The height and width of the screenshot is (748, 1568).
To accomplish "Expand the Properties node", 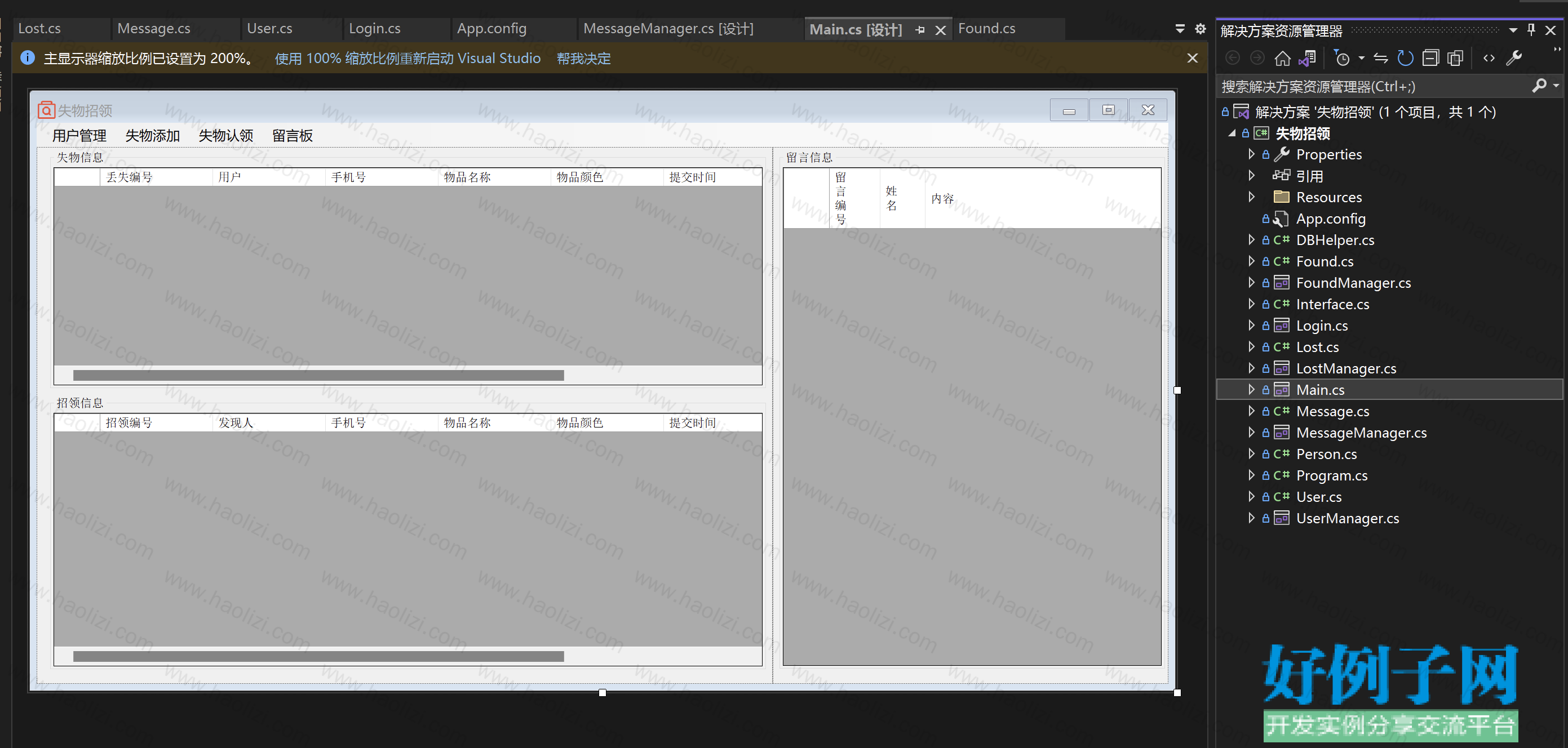I will [1251, 154].
